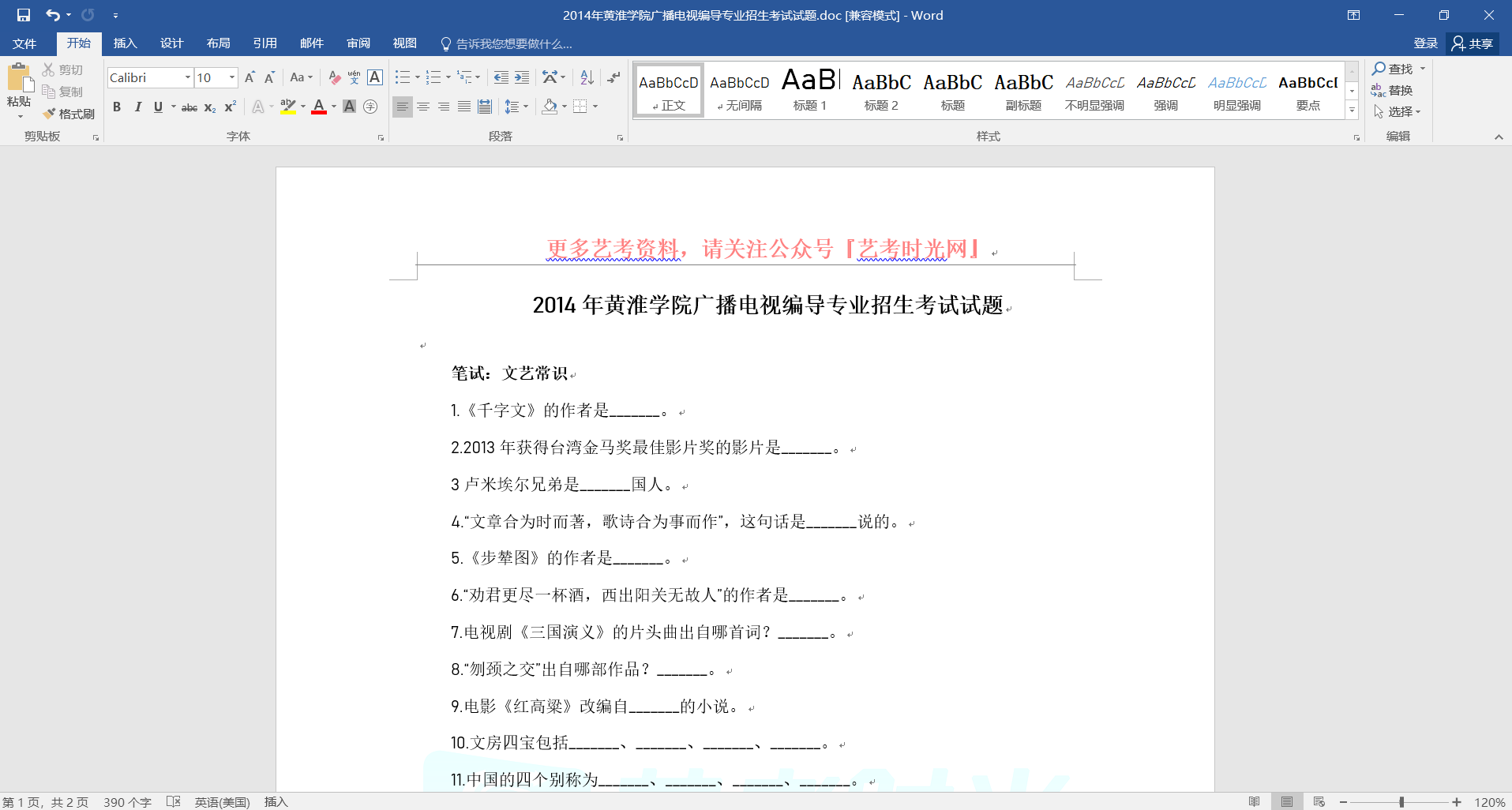Image resolution: width=1512 pixels, height=810 pixels.
Task: Click the Sort (A-Z) icon
Action: [x=587, y=77]
